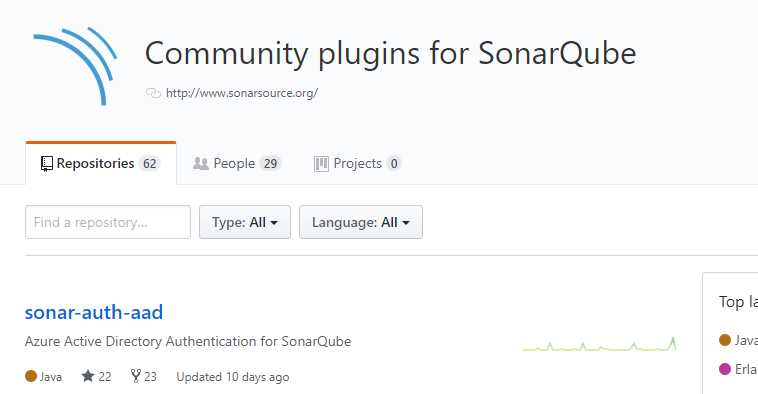The height and width of the screenshot is (394, 758).
Task: Click the Projects count badge 0
Action: (394, 163)
